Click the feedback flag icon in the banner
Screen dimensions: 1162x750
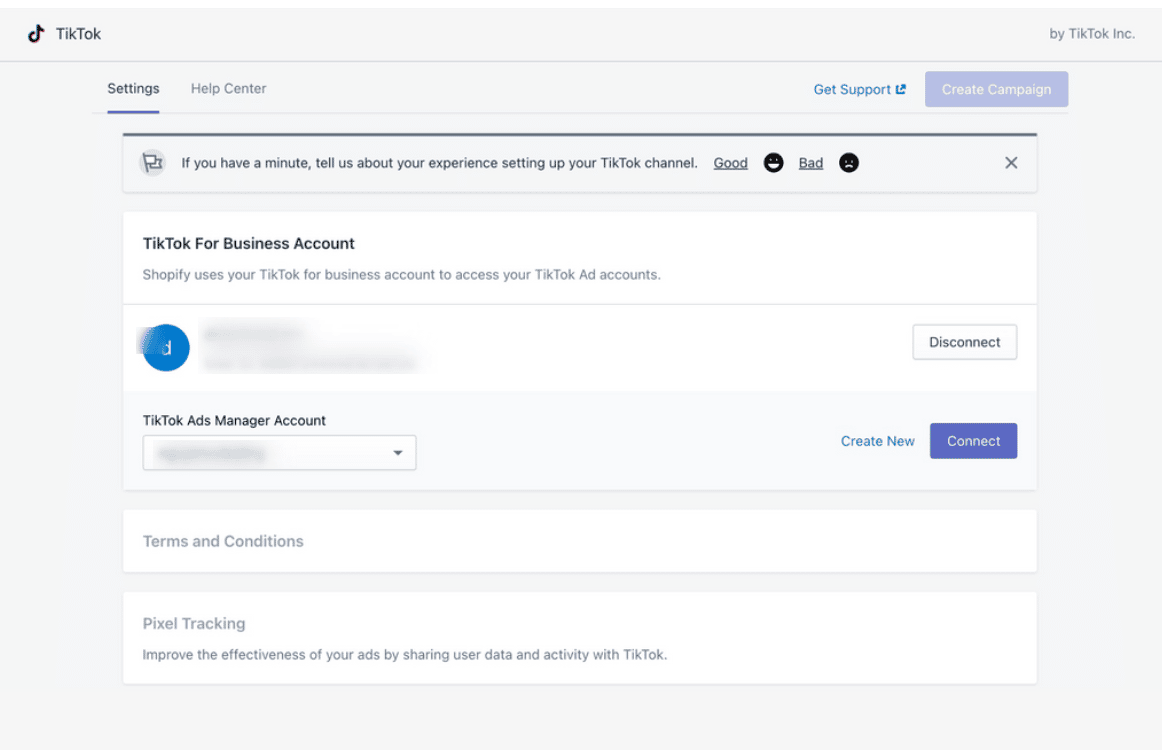point(152,163)
